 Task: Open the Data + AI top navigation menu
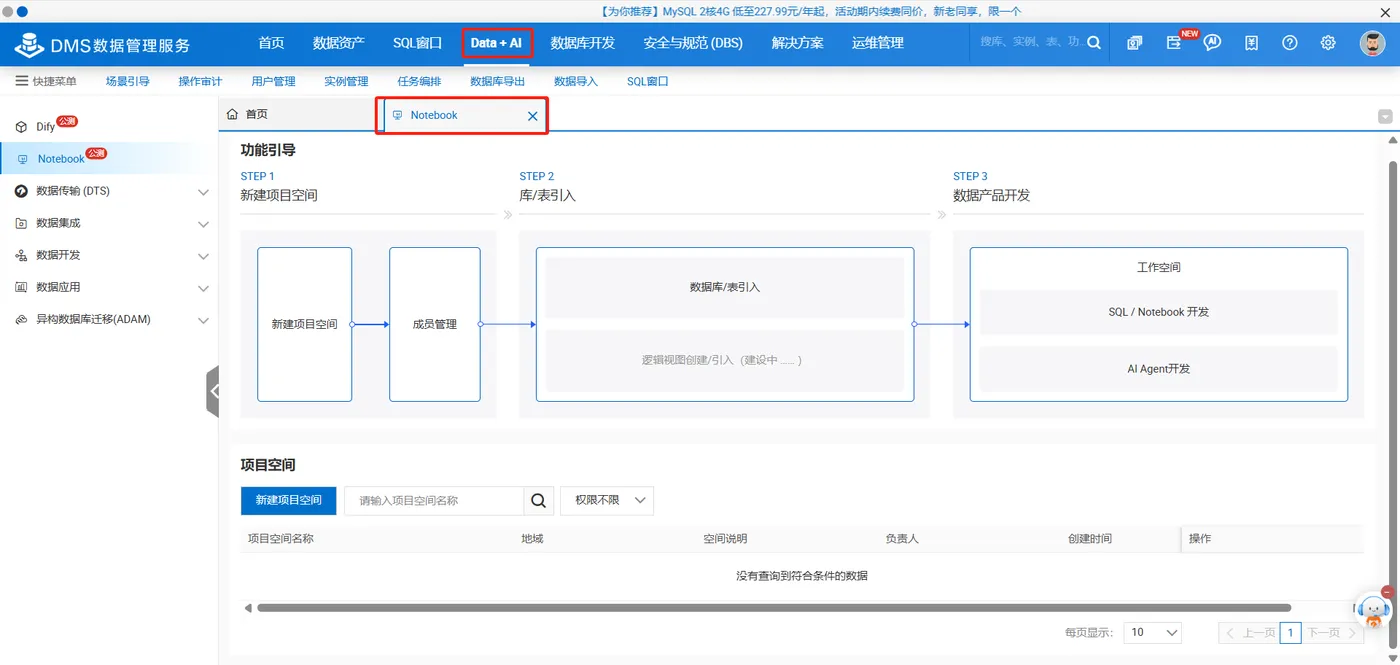497,43
